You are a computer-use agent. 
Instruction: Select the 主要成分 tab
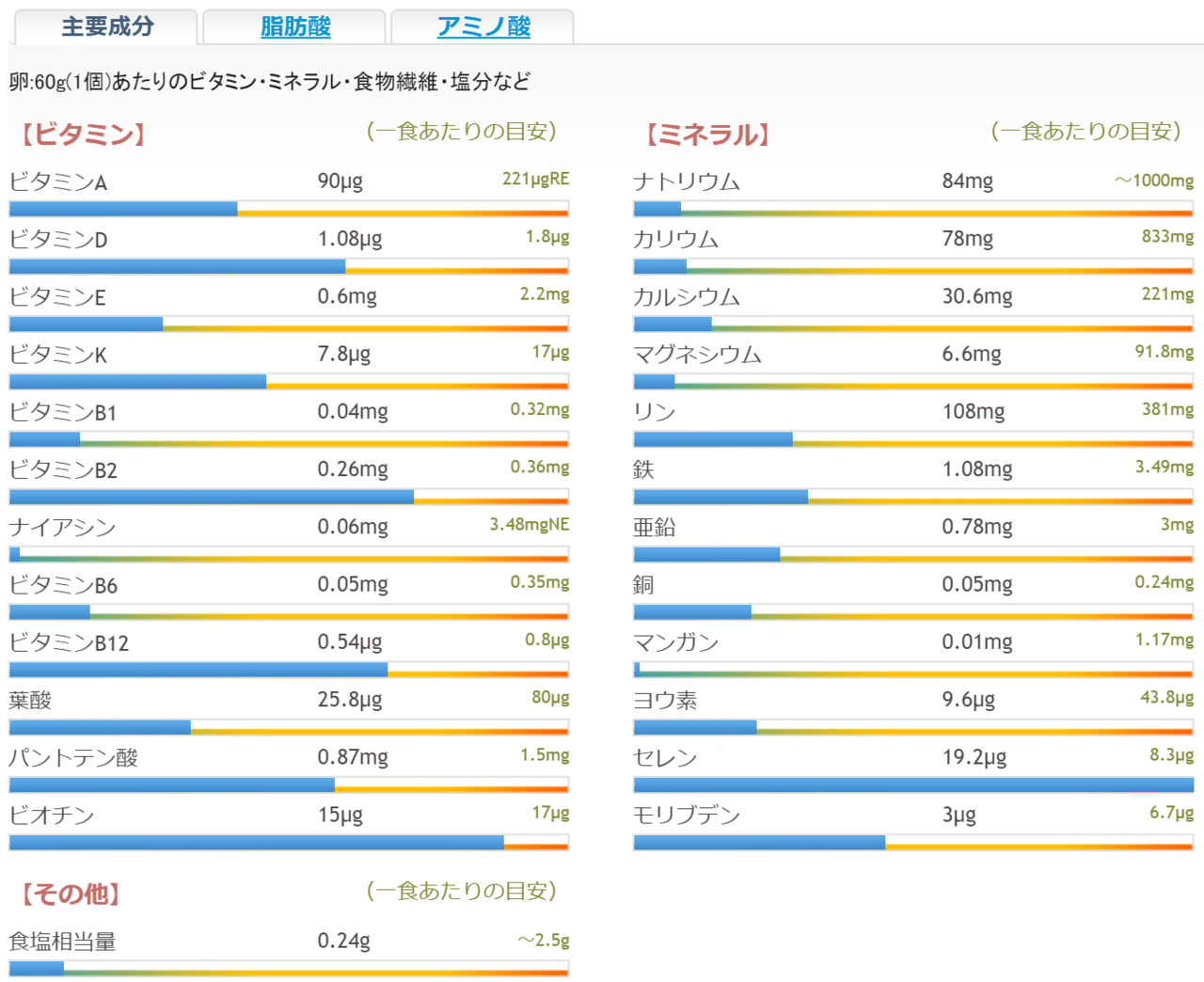103,26
